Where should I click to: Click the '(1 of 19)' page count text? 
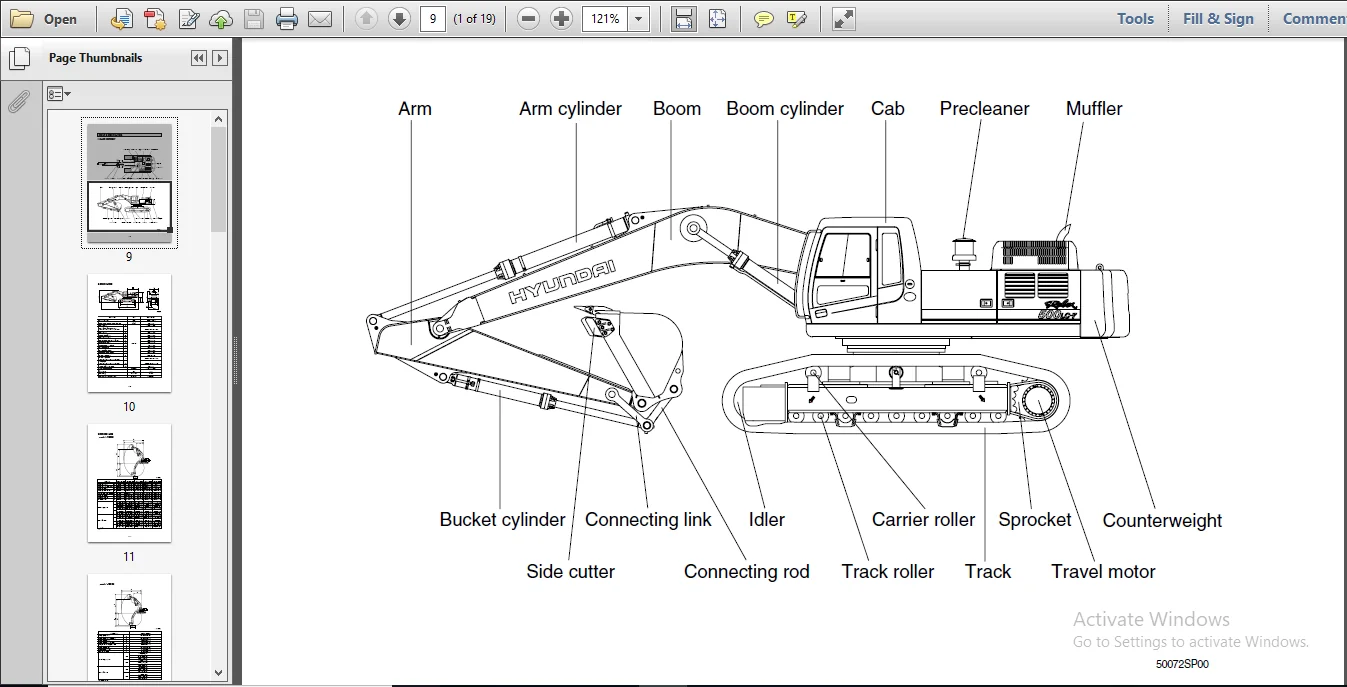[474, 18]
